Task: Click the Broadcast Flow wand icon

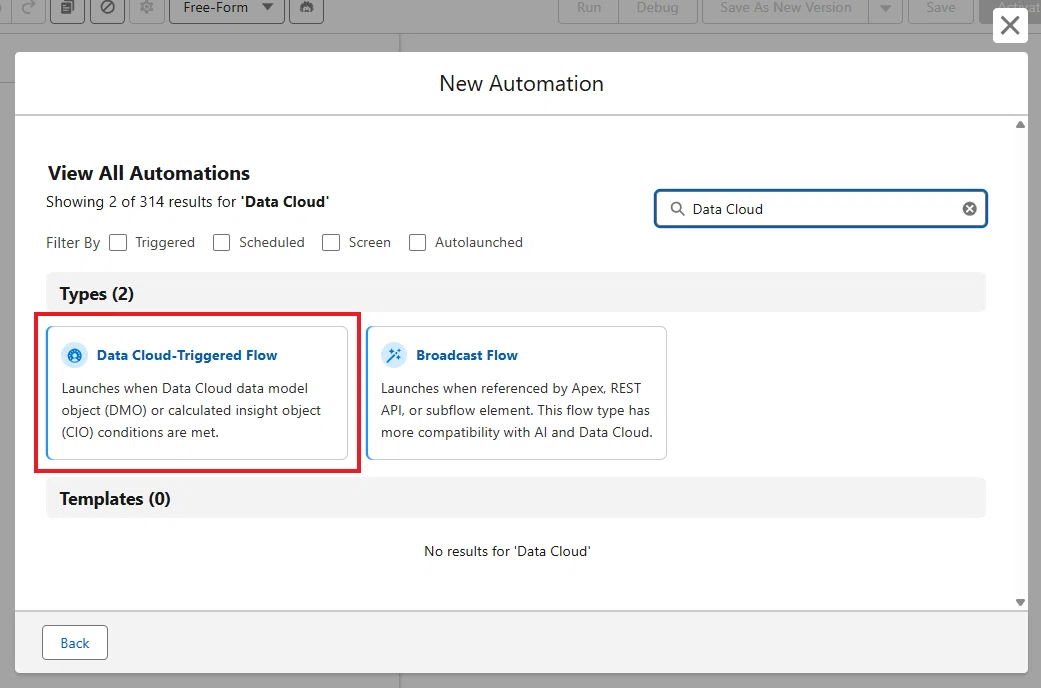Action: [394, 355]
